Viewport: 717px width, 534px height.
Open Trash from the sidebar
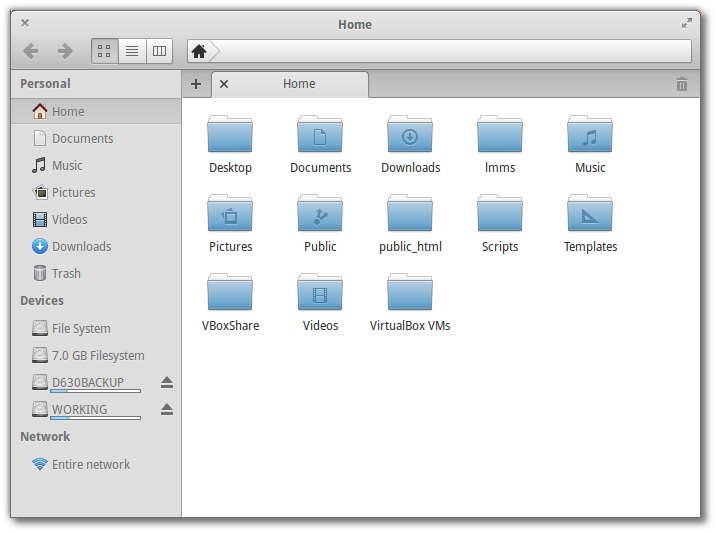click(96, 273)
